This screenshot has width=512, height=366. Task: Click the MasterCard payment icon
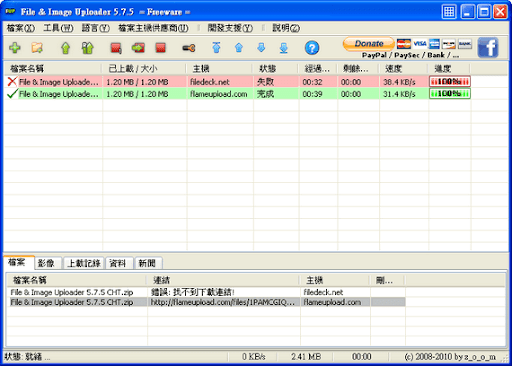pyautogui.click(x=404, y=44)
